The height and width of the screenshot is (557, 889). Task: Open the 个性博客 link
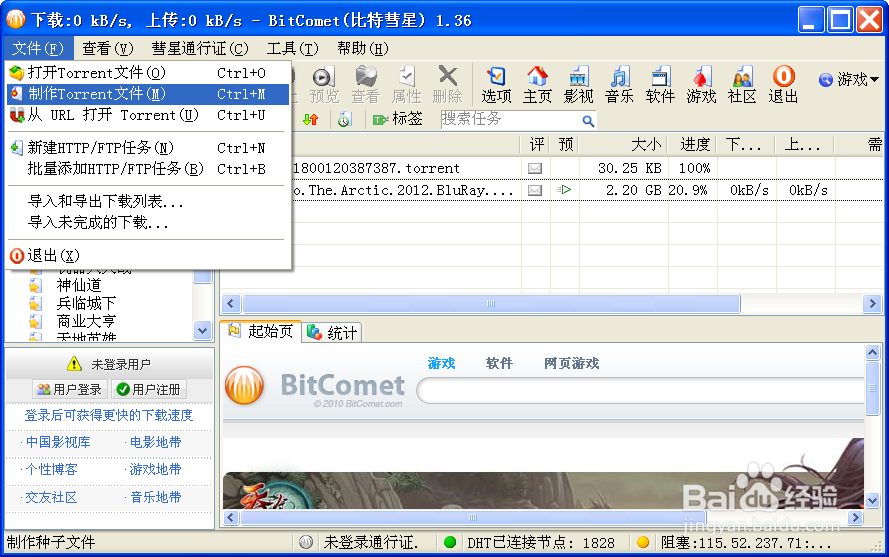(52, 470)
